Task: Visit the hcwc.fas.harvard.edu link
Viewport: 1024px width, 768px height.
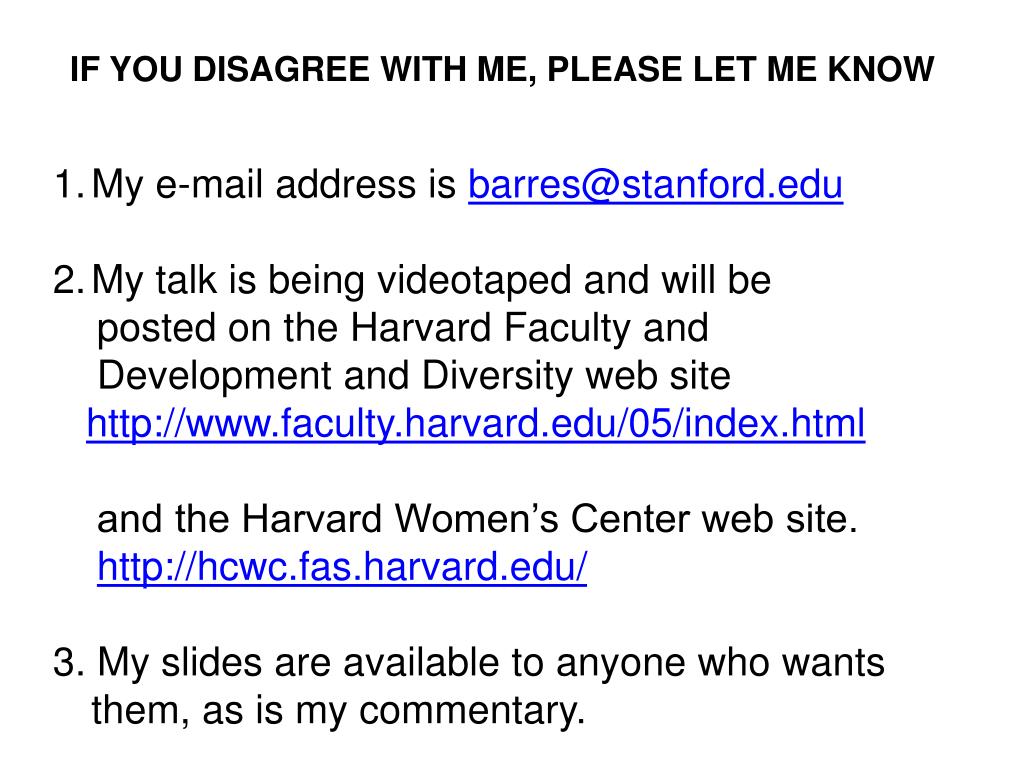Action: (342, 567)
